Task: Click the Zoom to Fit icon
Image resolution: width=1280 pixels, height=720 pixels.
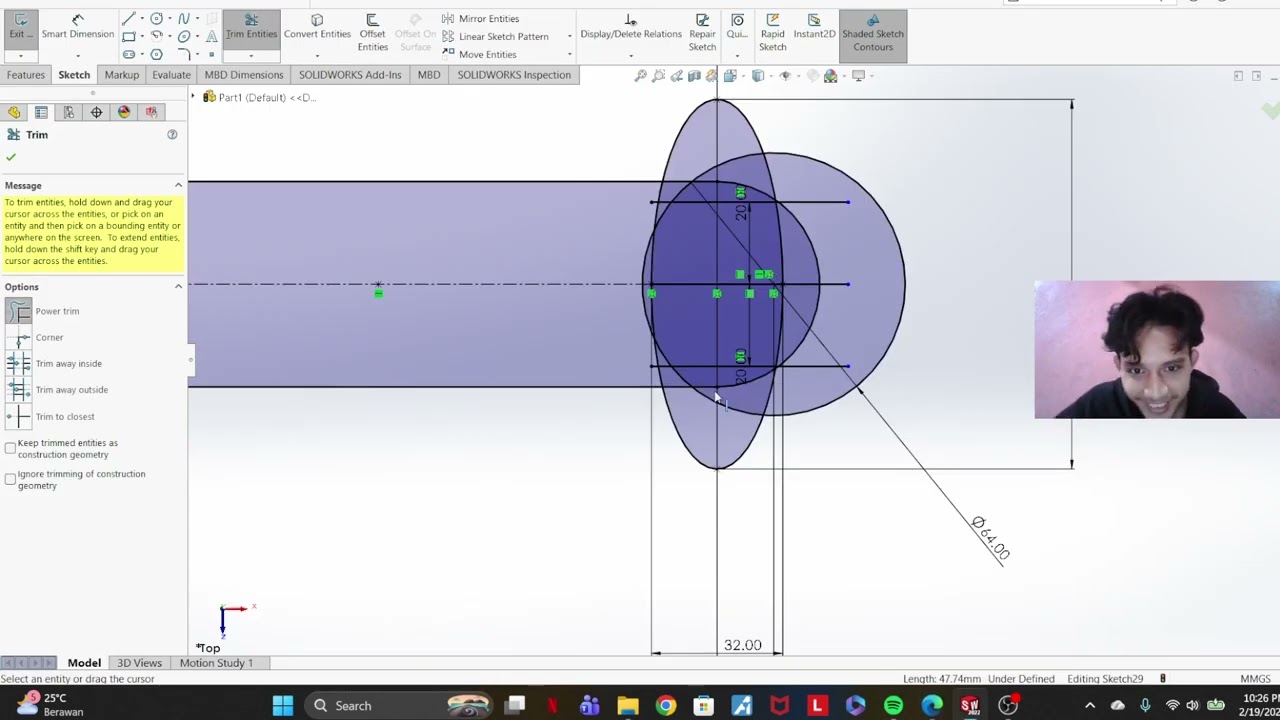Action: [641, 76]
